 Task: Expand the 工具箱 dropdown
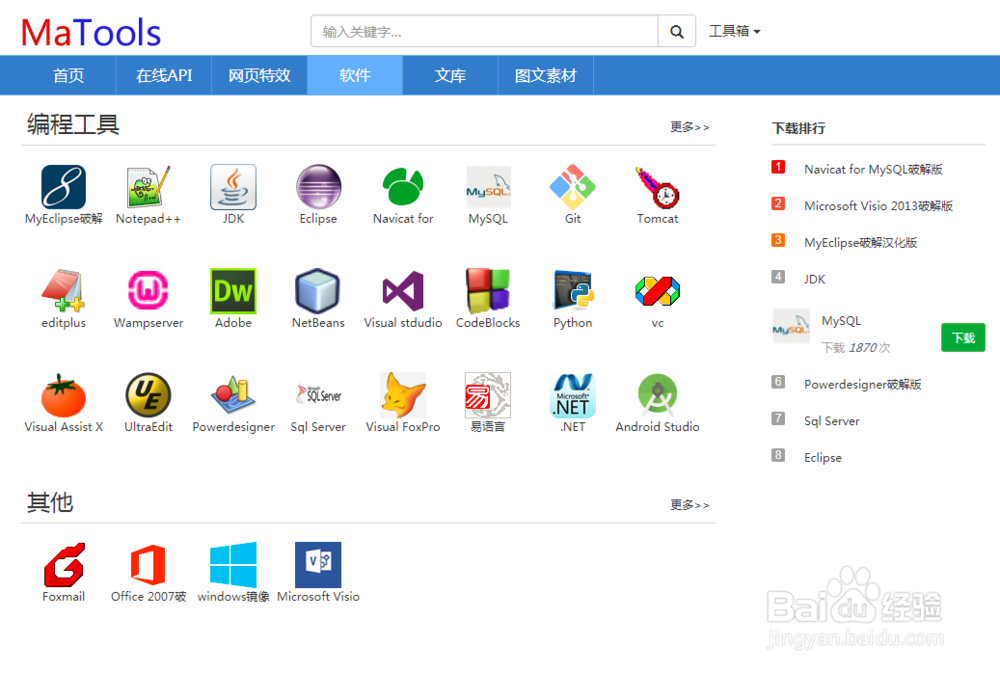pyautogui.click(x=735, y=31)
